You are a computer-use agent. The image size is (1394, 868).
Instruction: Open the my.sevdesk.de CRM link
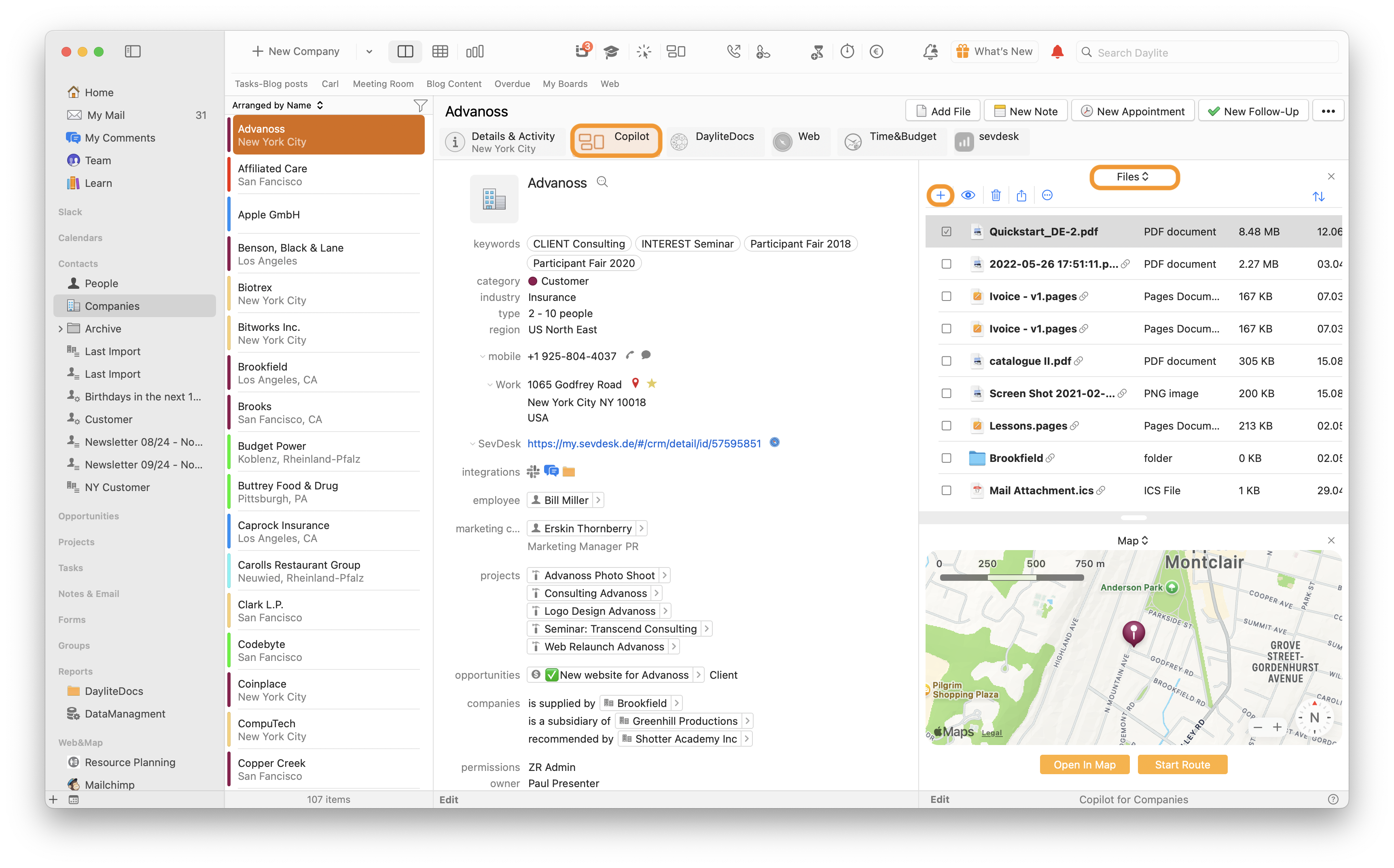click(644, 444)
